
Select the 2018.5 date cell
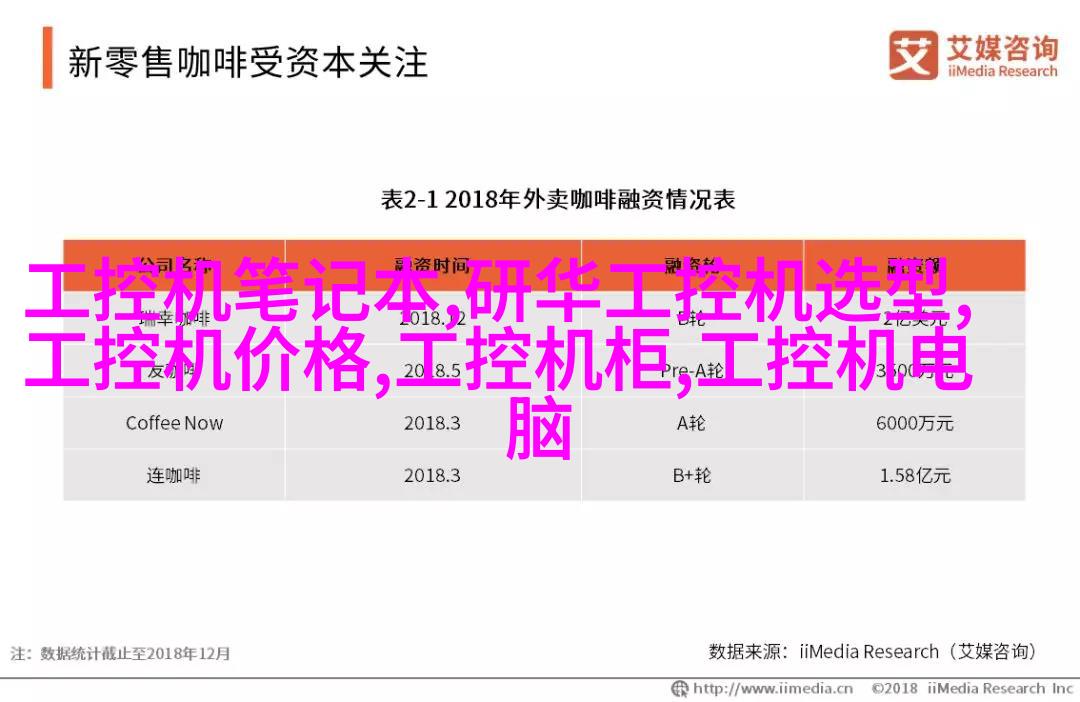point(433,371)
